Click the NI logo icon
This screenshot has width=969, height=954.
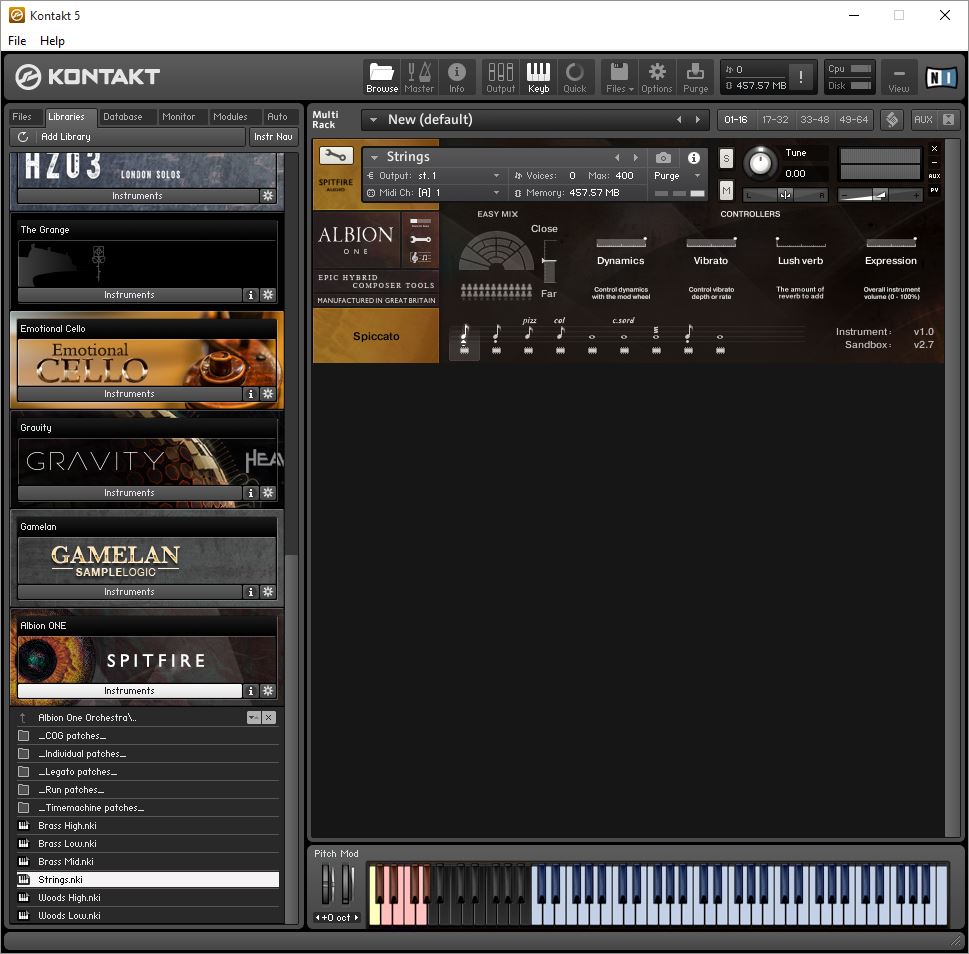(941, 77)
